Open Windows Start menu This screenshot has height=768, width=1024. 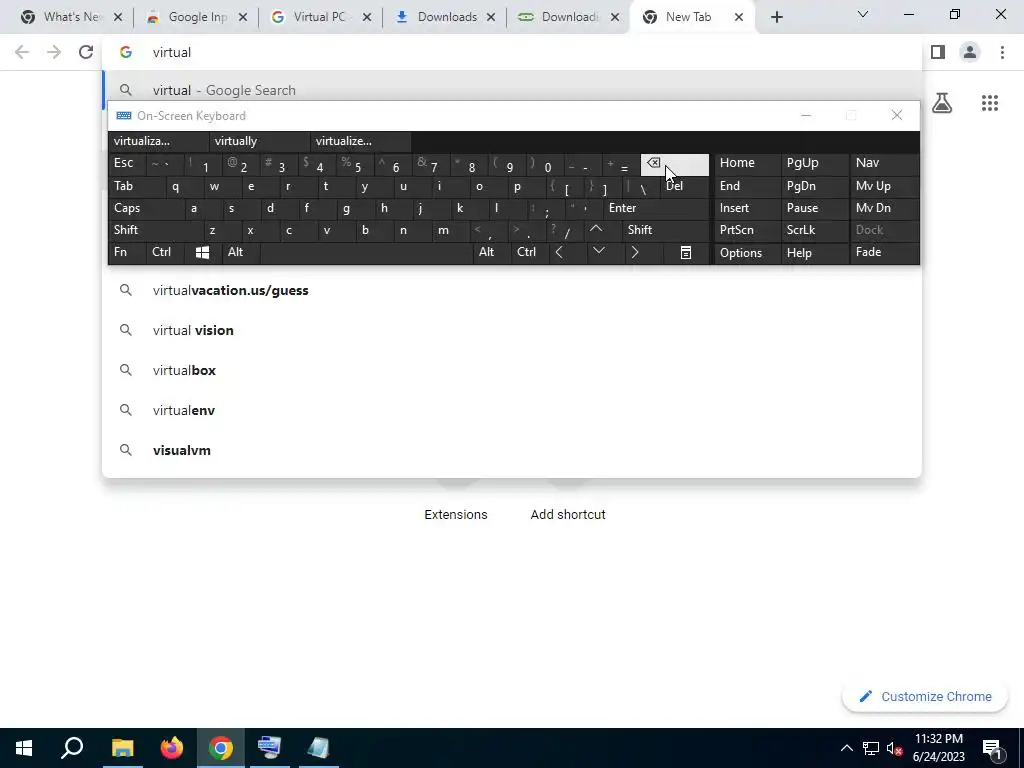(x=24, y=748)
